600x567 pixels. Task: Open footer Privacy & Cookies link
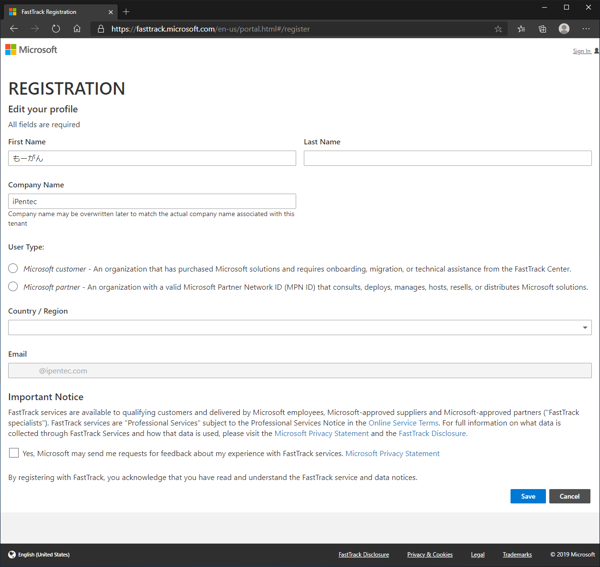click(430, 555)
